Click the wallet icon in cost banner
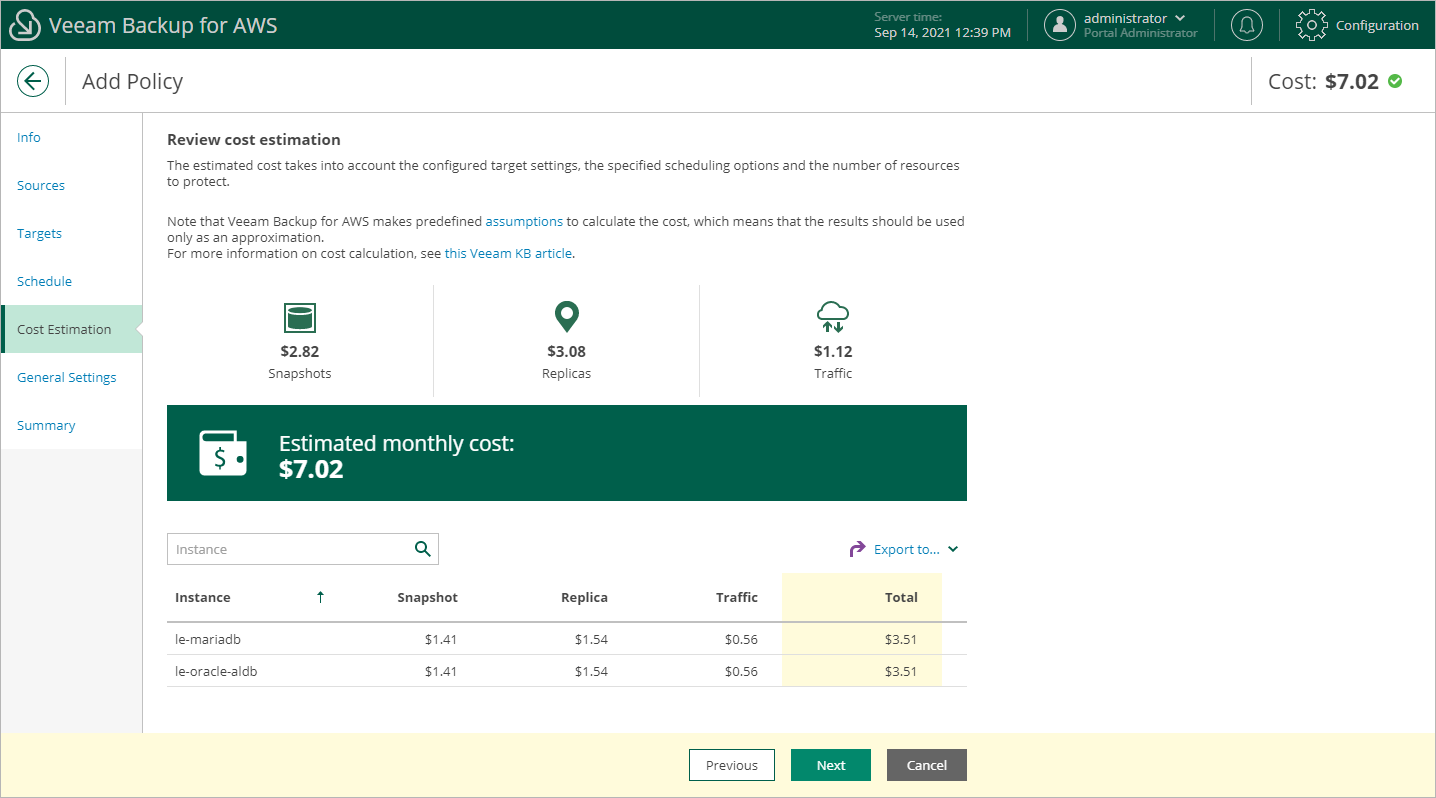1436x798 pixels. (x=223, y=453)
